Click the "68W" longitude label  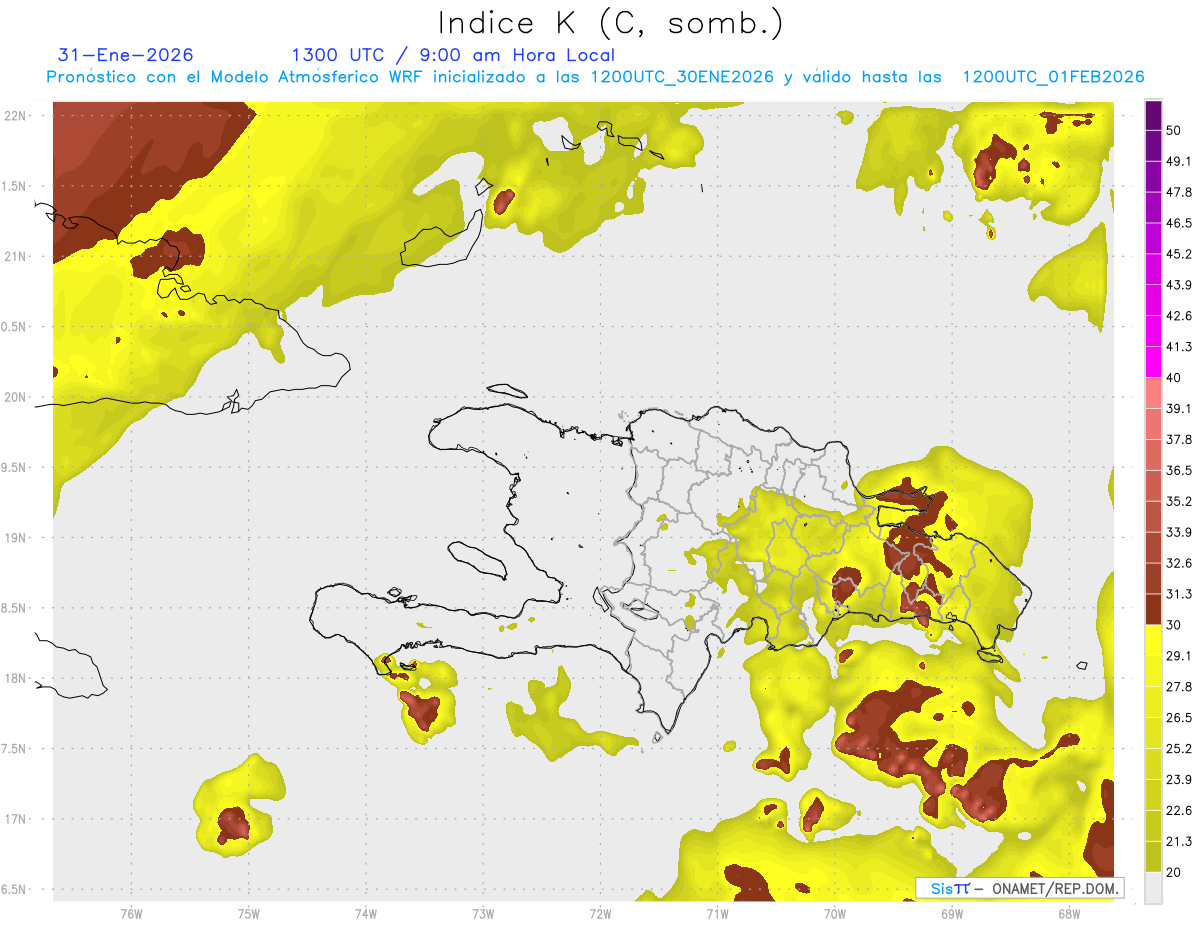1068,913
